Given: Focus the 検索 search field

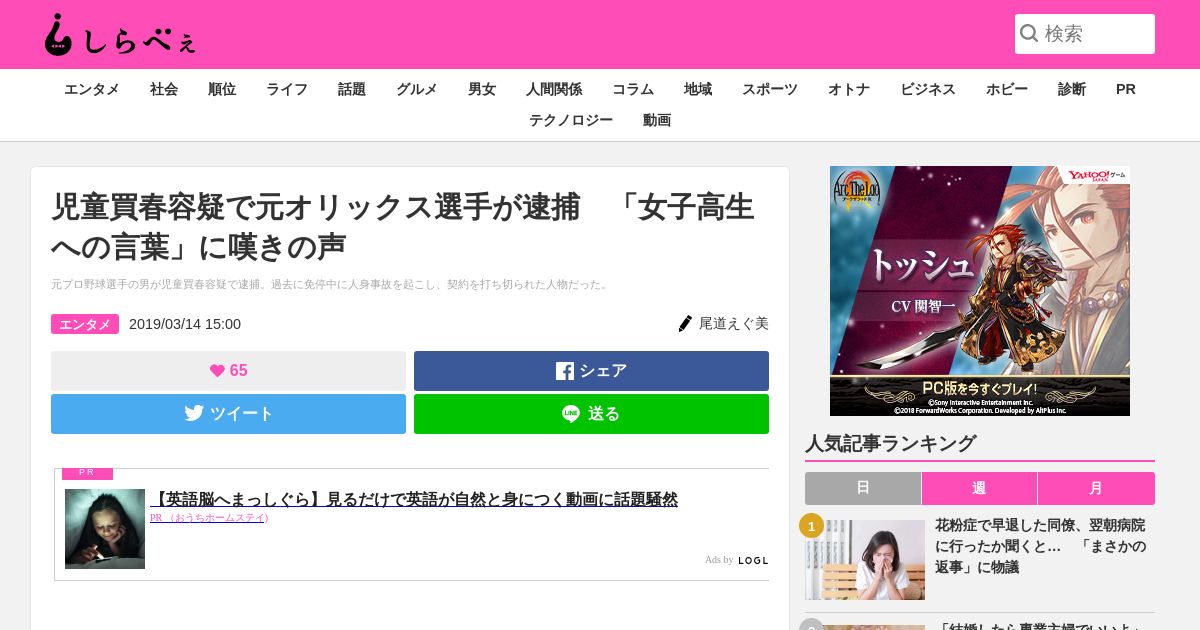Looking at the screenshot, I should (x=1085, y=34).
